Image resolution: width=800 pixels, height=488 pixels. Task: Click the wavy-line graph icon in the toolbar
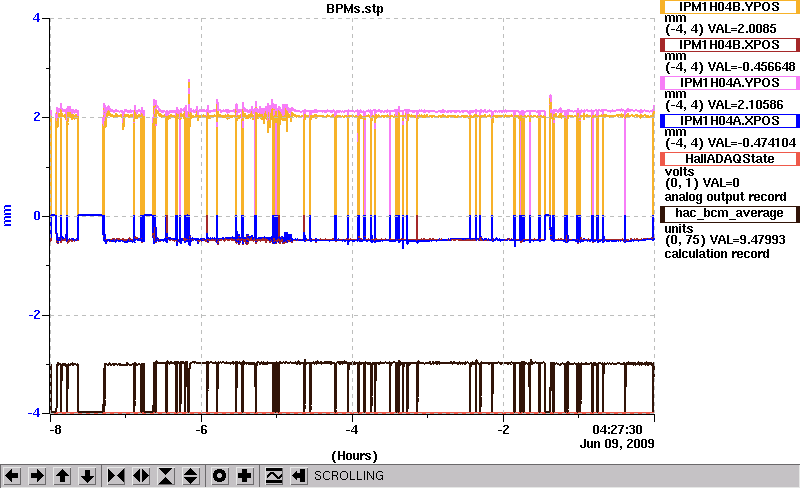tap(274, 476)
